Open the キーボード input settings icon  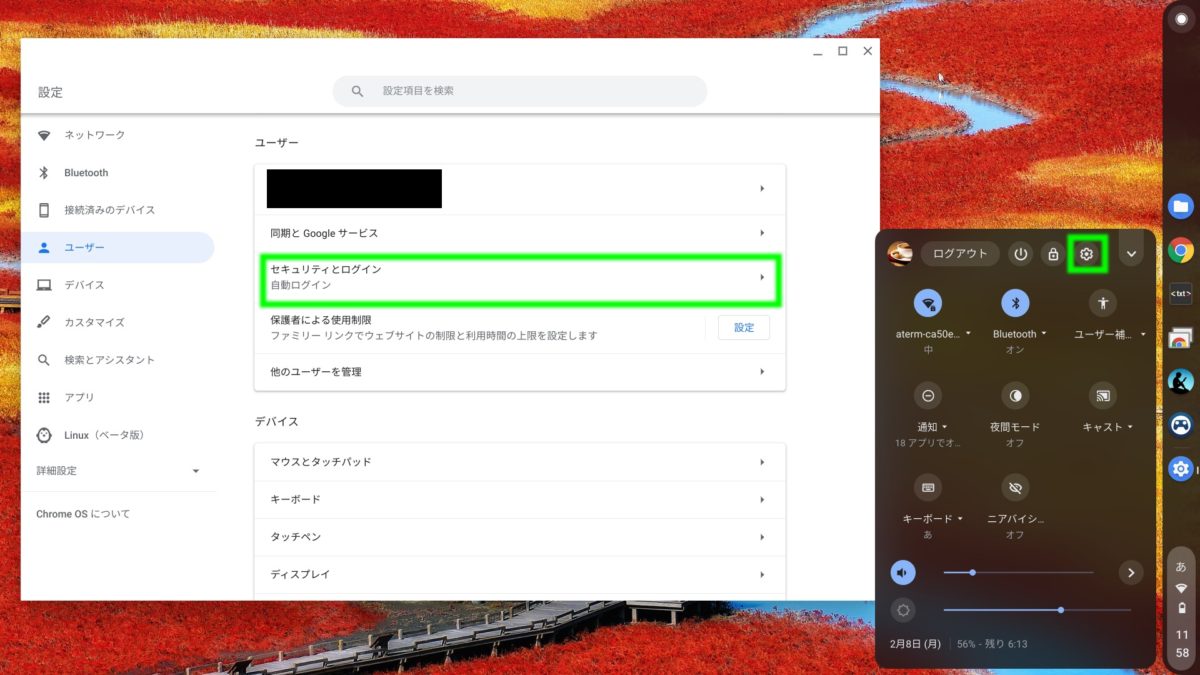click(928, 490)
